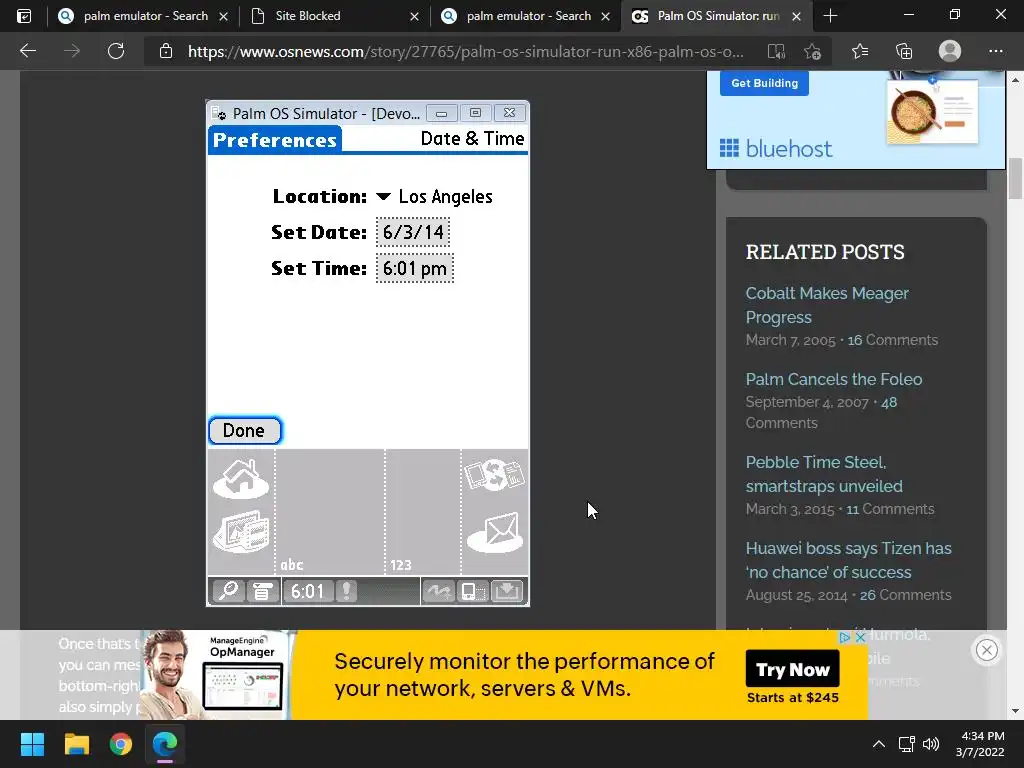Open immersive reader icon in address bar

click(x=776, y=51)
